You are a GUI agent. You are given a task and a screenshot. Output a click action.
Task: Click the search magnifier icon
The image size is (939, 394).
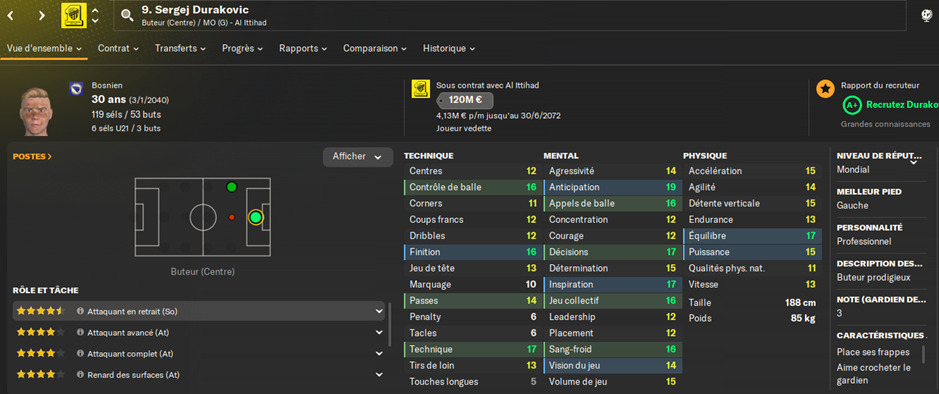127,15
